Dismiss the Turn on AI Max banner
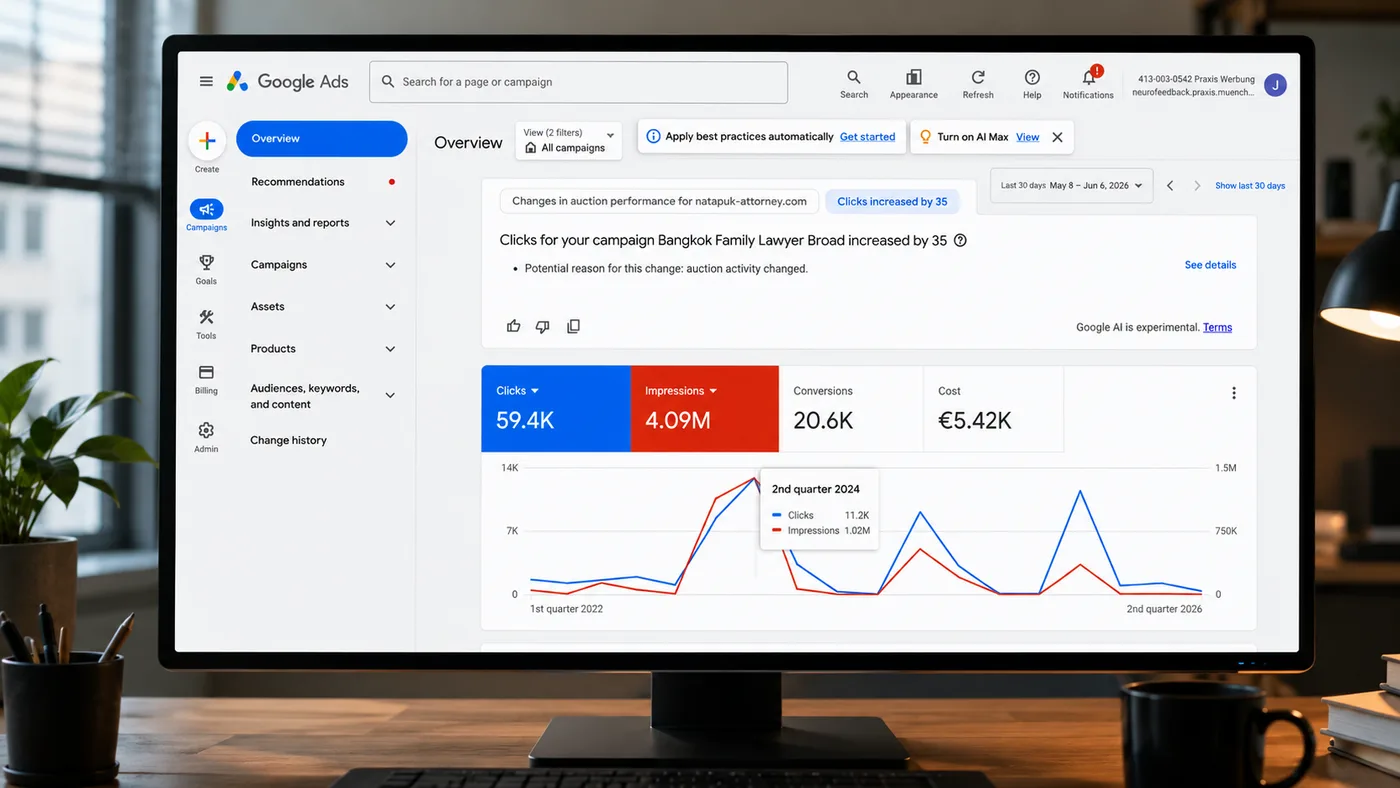 [x=1057, y=137]
